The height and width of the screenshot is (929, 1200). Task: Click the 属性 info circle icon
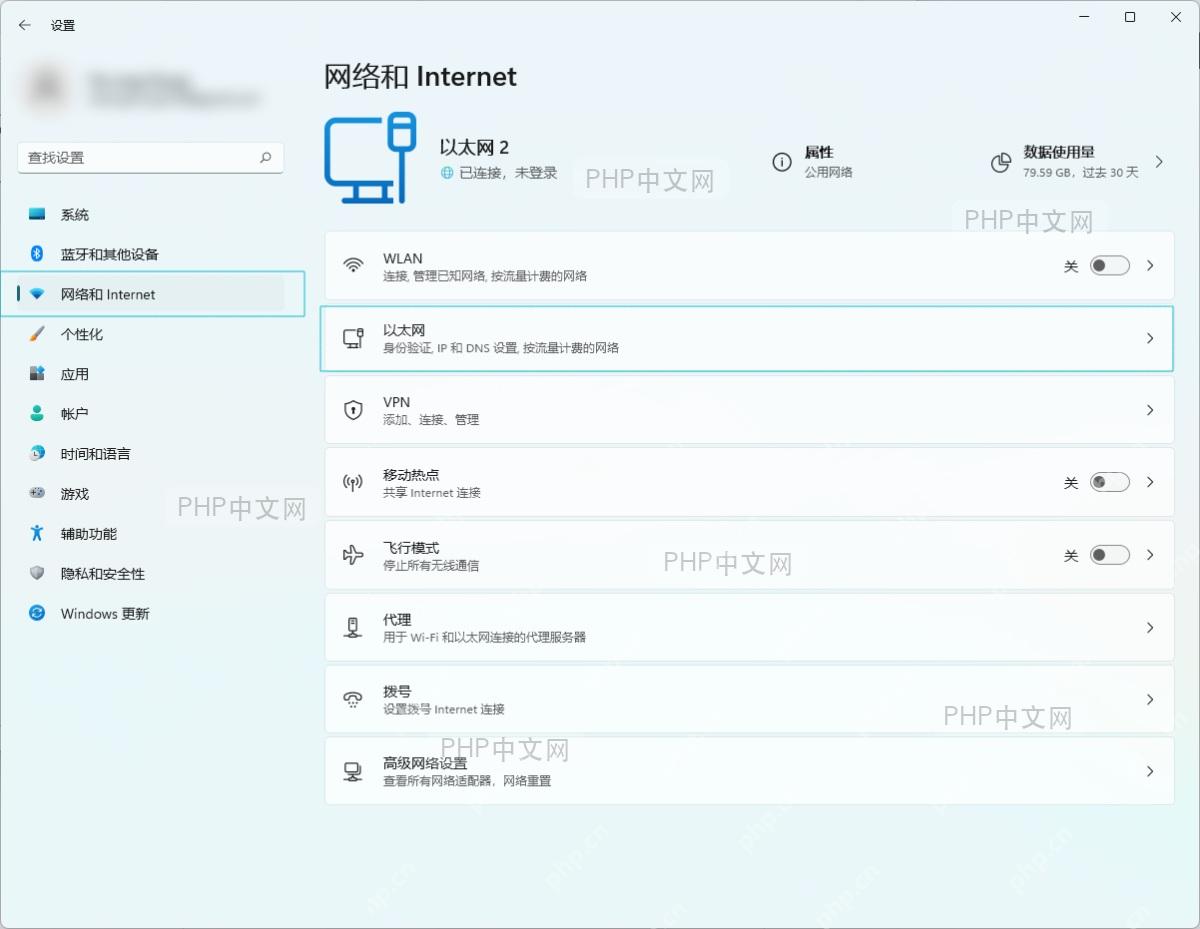point(782,162)
